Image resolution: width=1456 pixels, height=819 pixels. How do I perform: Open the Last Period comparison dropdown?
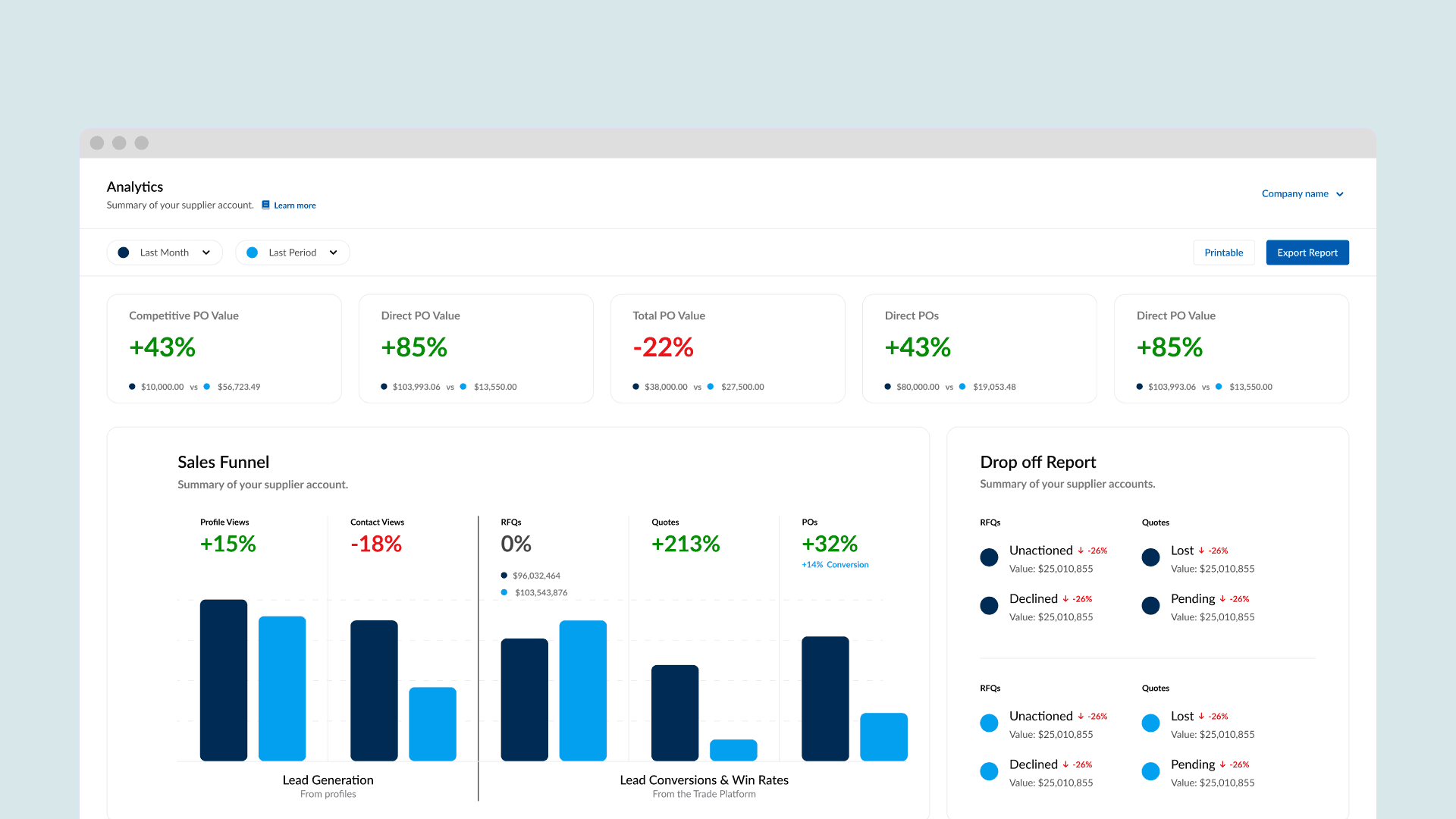(x=292, y=253)
